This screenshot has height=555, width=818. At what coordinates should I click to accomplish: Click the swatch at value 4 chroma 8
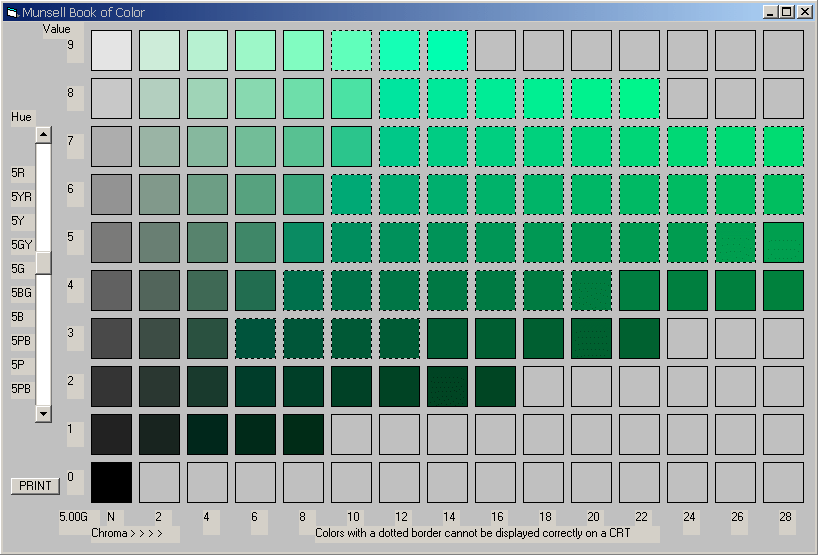coord(303,291)
